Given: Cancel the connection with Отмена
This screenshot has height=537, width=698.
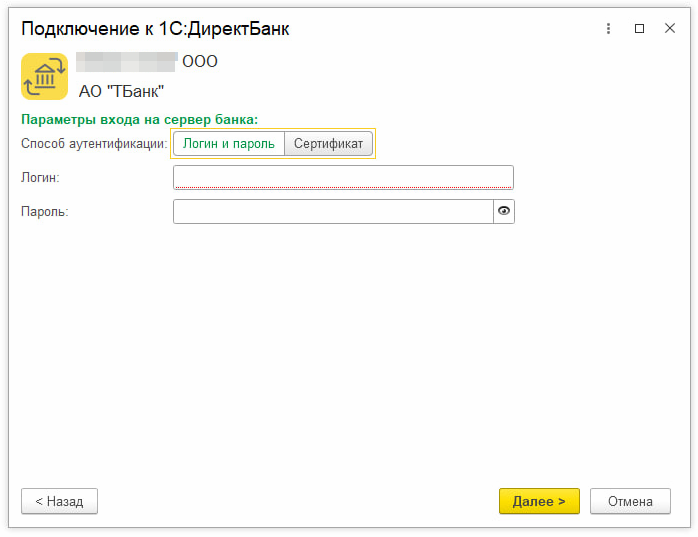Looking at the screenshot, I should click(x=630, y=501).
